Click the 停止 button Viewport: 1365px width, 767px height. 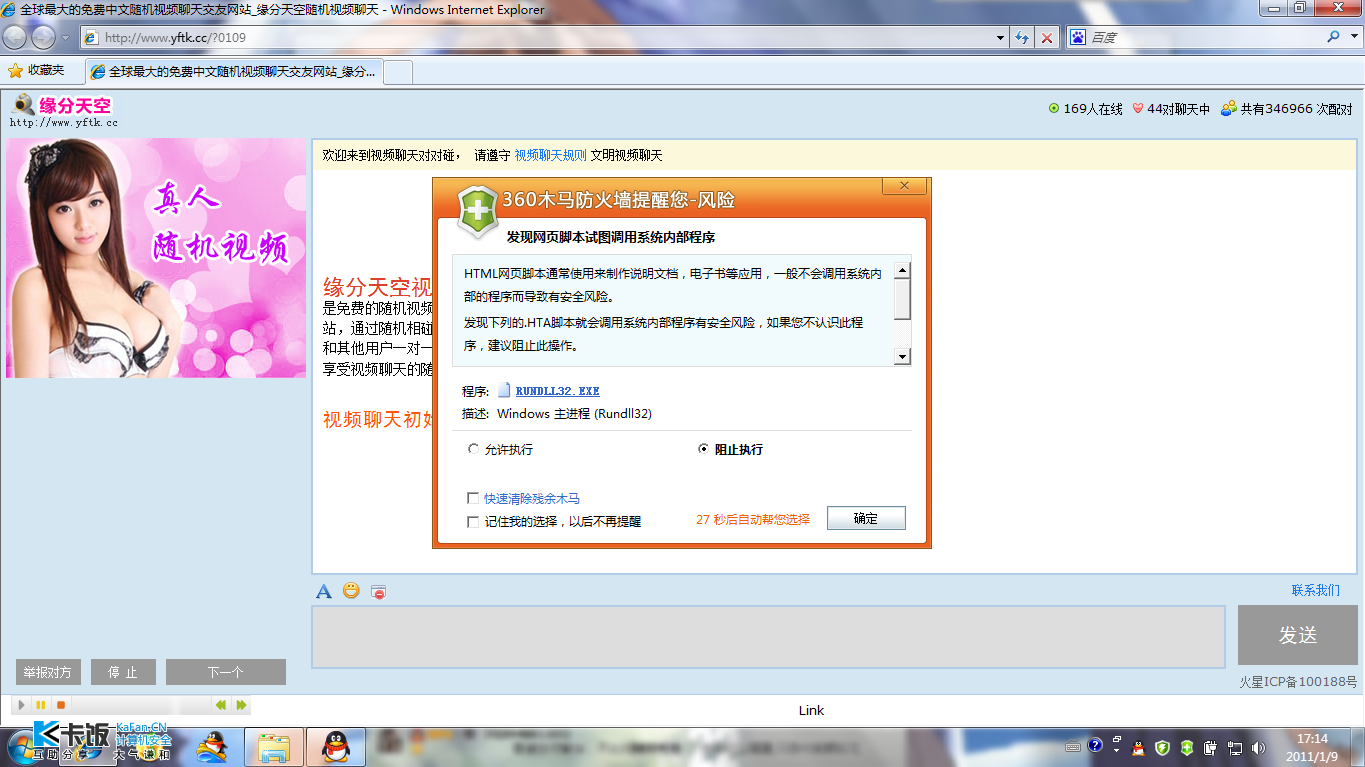point(123,672)
